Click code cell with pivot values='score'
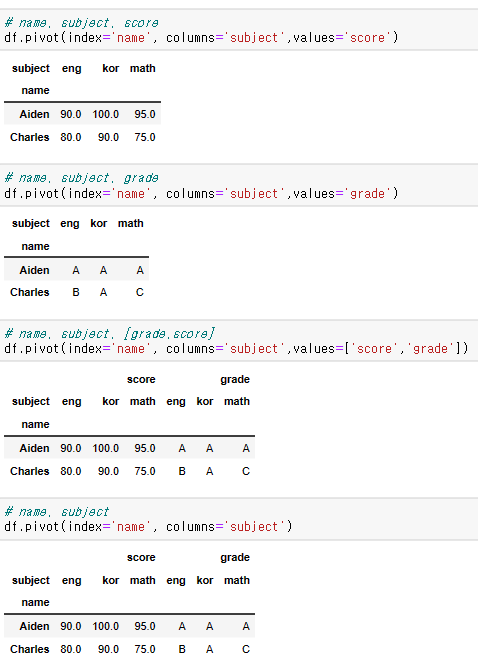Image resolution: width=478 pixels, height=666 pixels. point(239,29)
